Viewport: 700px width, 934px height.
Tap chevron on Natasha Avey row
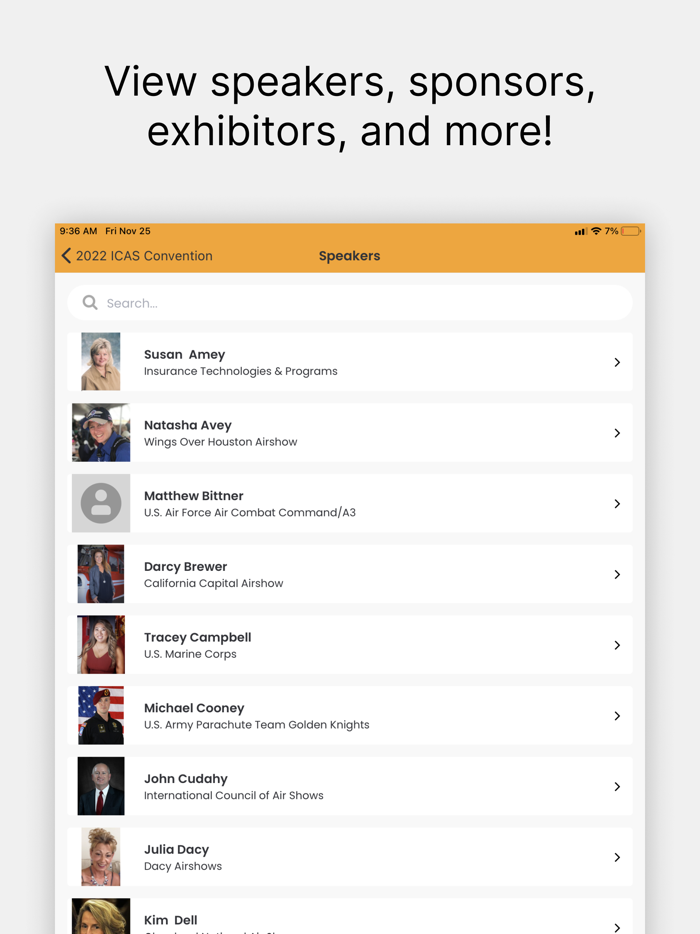pyautogui.click(x=617, y=433)
